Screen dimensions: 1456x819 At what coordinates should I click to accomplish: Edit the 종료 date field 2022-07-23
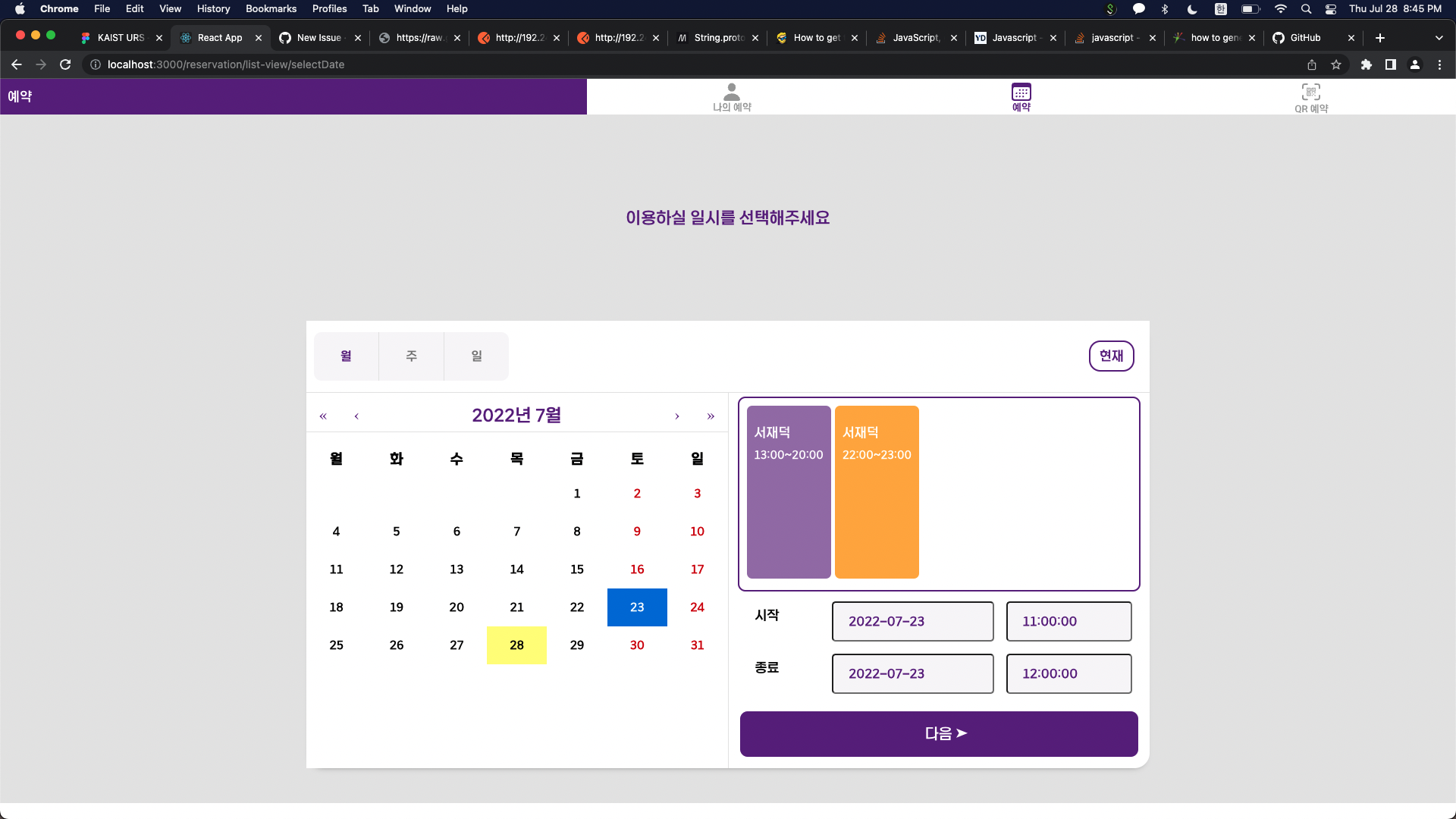coord(912,674)
